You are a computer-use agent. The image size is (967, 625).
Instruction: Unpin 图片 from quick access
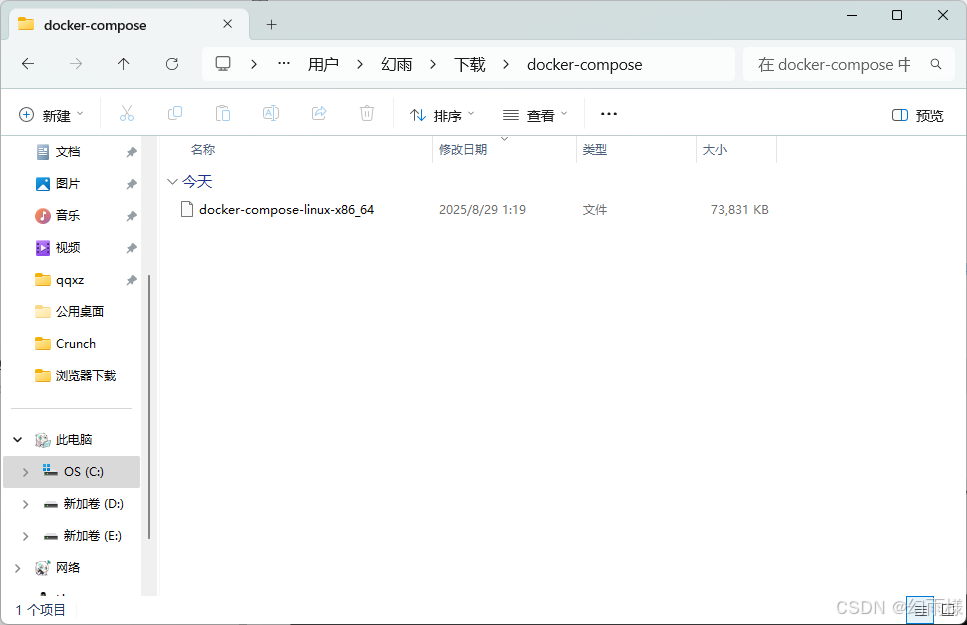pos(131,184)
